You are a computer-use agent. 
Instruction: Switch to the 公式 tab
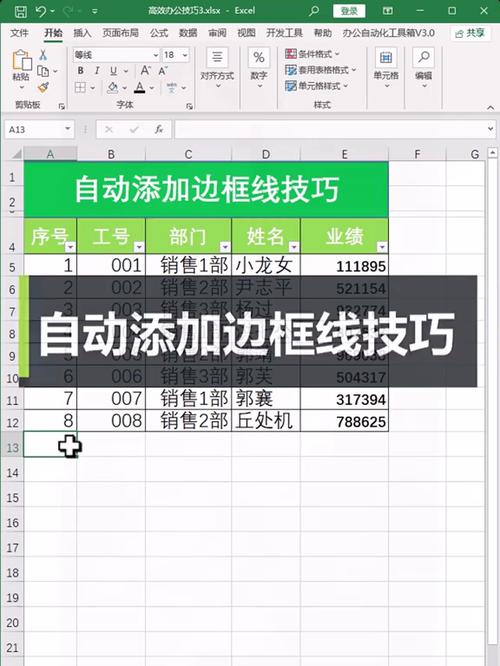159,33
